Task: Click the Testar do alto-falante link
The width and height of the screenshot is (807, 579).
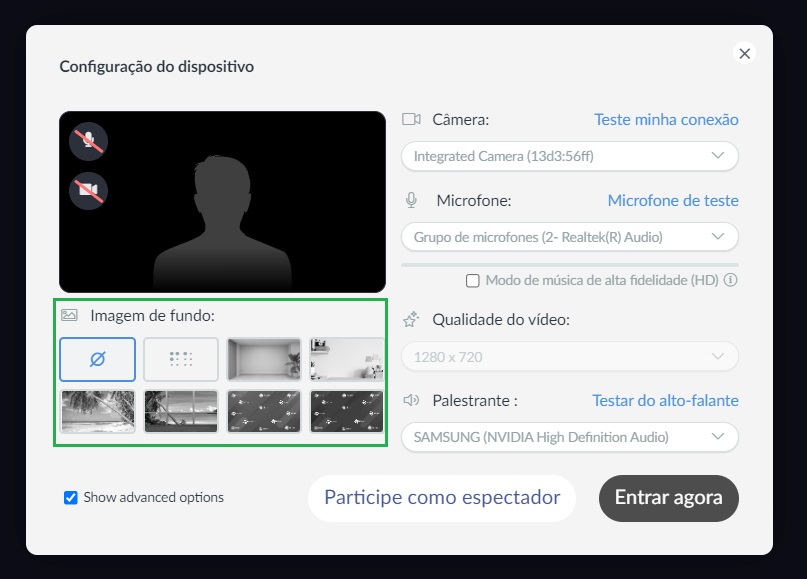Action: pyautogui.click(x=665, y=400)
